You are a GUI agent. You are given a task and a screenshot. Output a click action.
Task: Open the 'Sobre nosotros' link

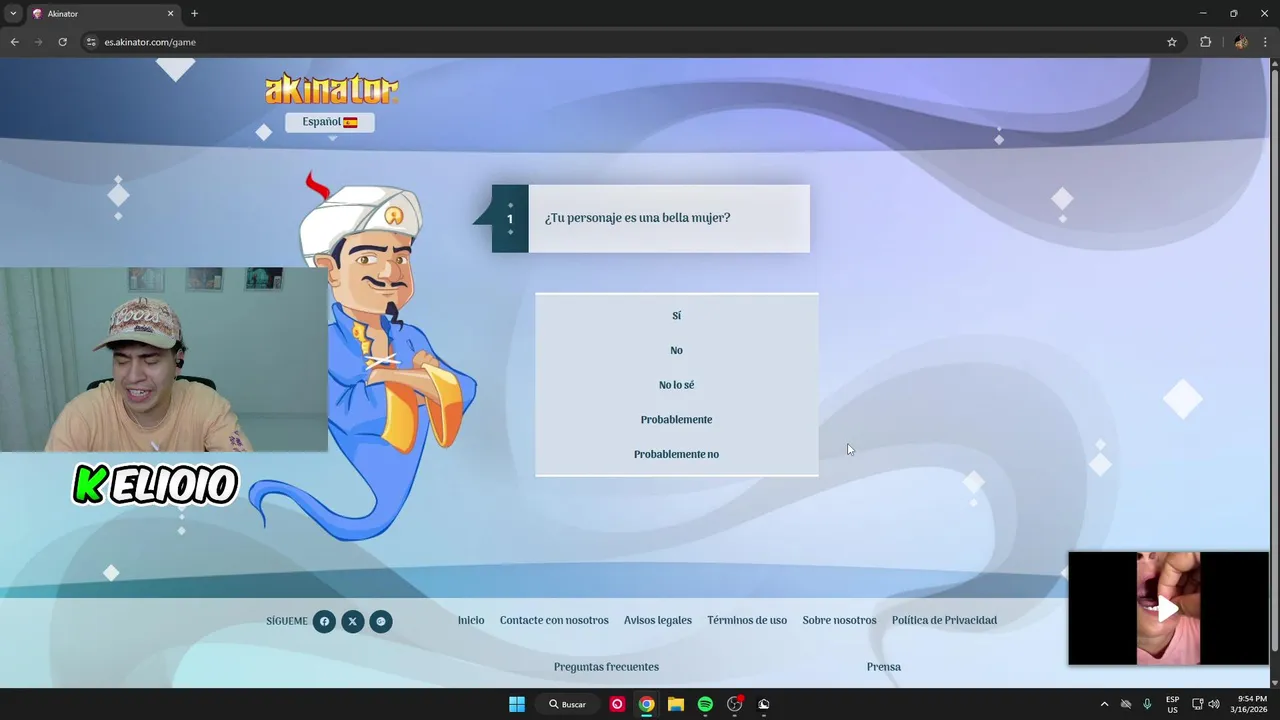pos(839,620)
